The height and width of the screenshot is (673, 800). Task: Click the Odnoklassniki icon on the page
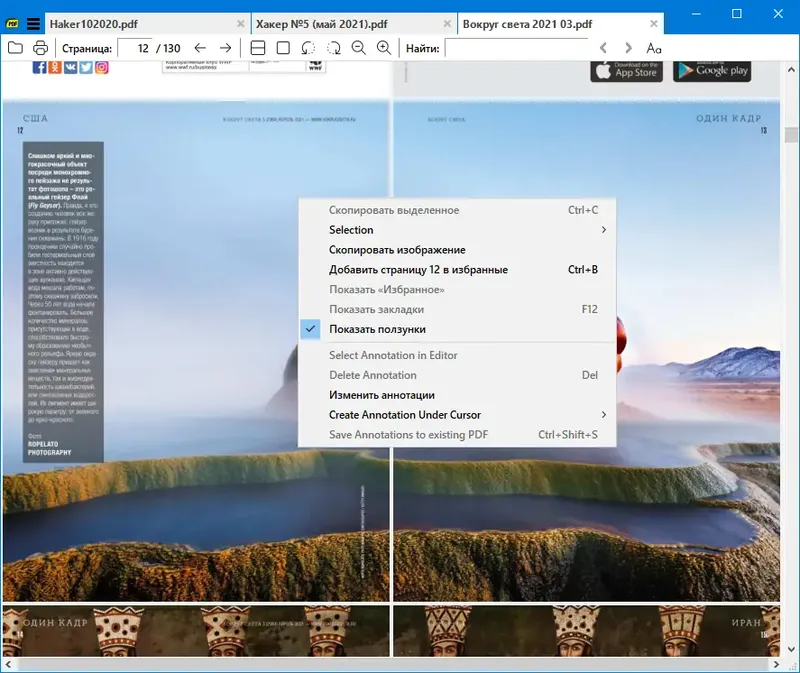point(55,67)
